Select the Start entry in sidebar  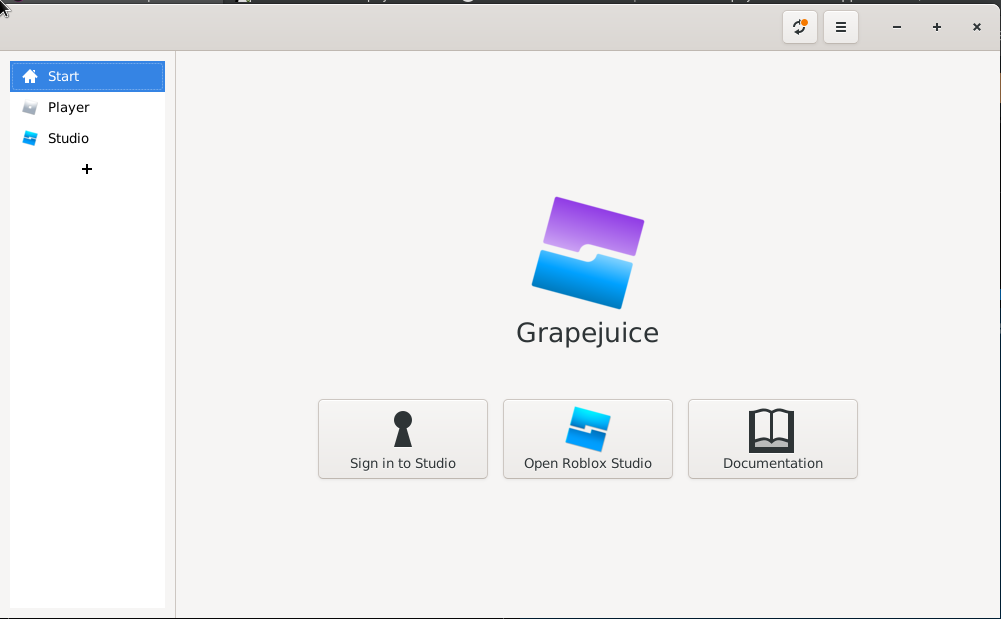(87, 76)
